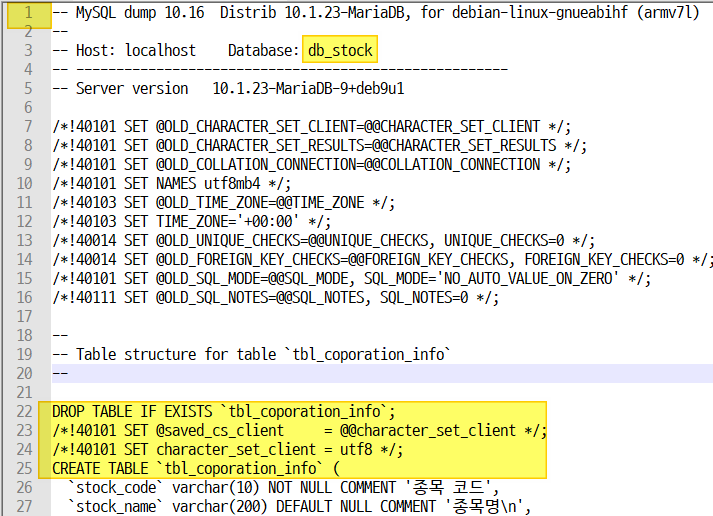Image resolution: width=713 pixels, height=516 pixels.
Task: Click line number 22 in the gutter
Action: [x=25, y=411]
